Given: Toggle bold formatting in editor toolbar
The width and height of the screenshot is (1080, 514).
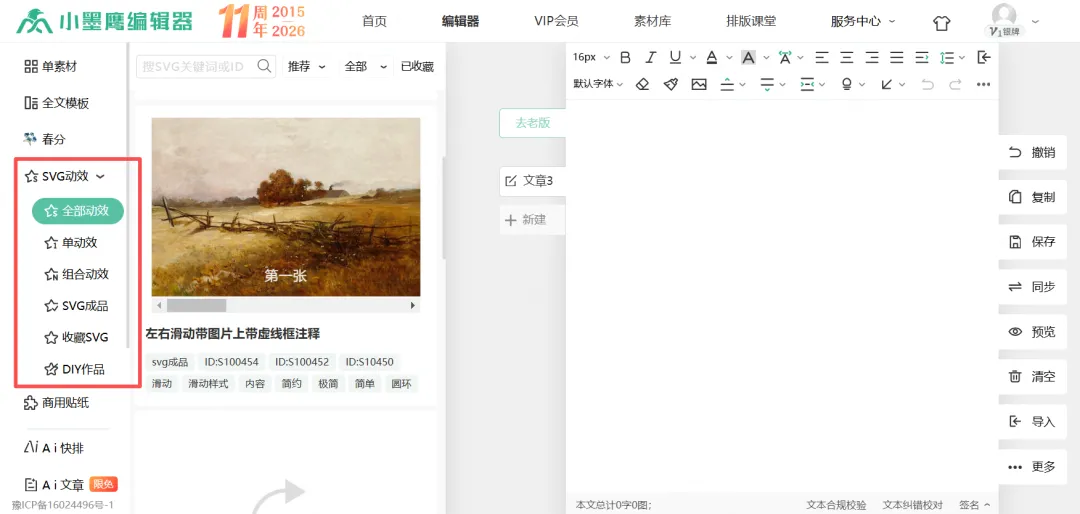Looking at the screenshot, I should pyautogui.click(x=625, y=57).
